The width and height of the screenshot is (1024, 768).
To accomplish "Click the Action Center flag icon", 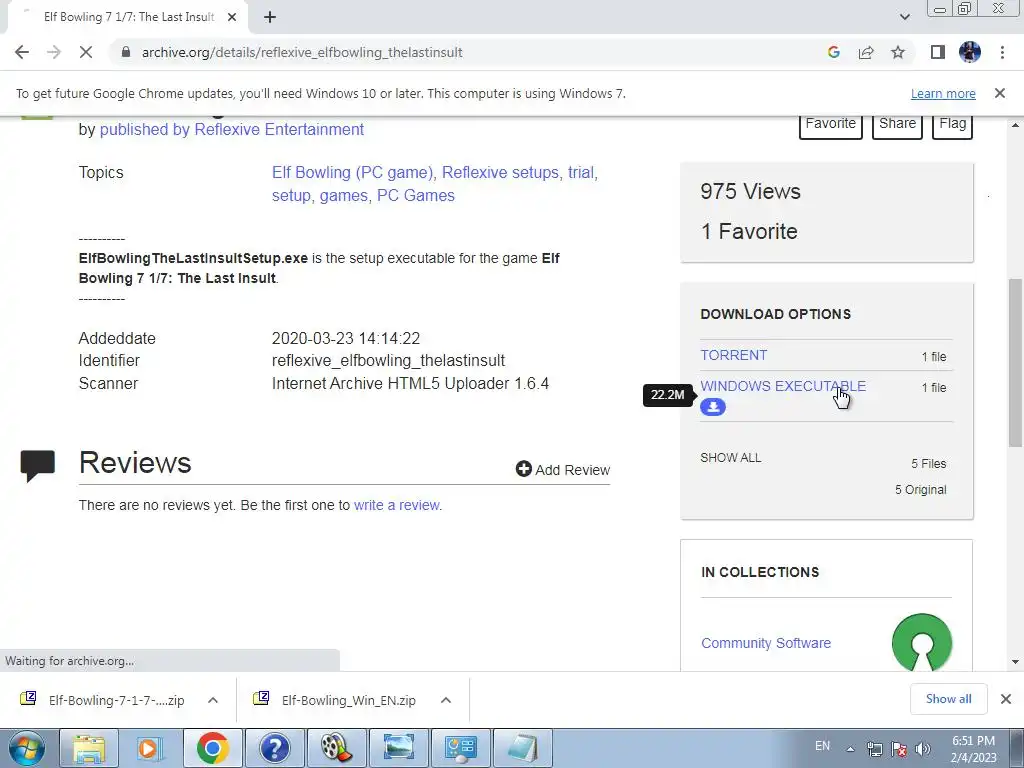I will pyautogui.click(x=899, y=749).
